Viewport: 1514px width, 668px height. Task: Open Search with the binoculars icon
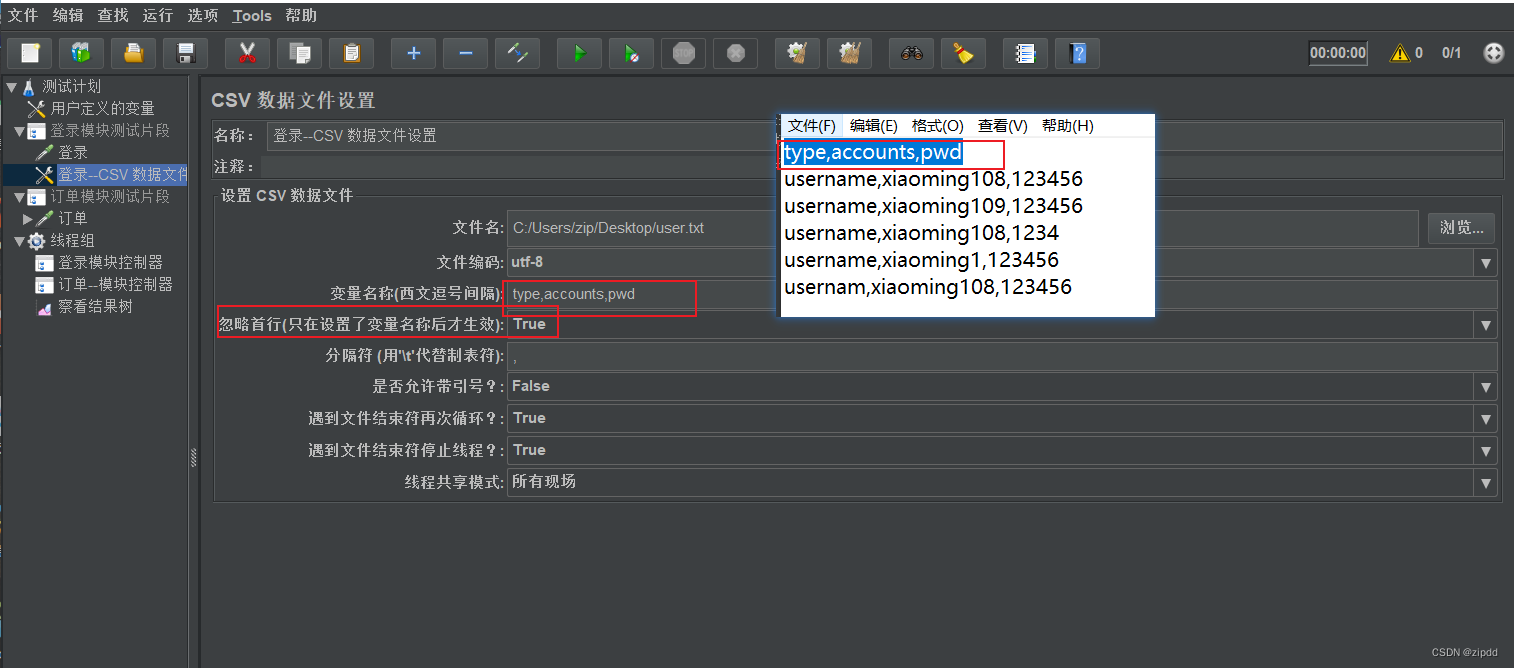911,53
